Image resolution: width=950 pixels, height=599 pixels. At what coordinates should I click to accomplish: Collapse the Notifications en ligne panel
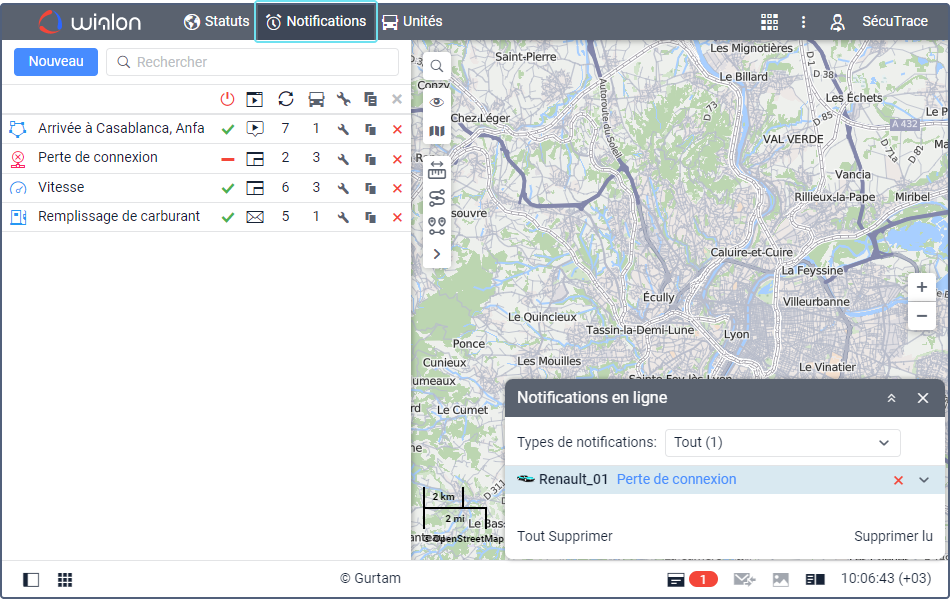click(891, 398)
